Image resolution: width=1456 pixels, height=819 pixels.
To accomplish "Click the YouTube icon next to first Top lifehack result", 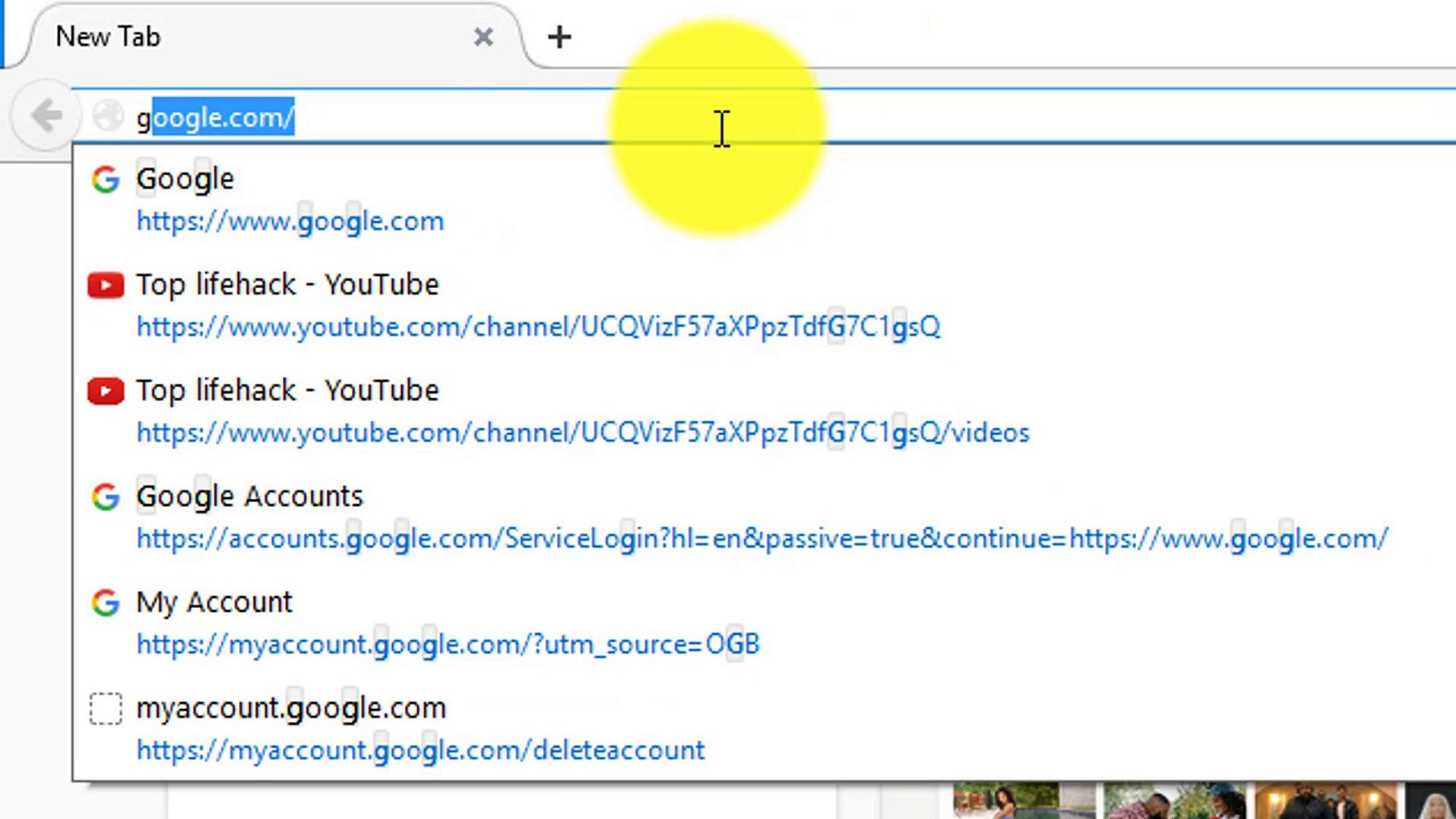I will pos(105,285).
